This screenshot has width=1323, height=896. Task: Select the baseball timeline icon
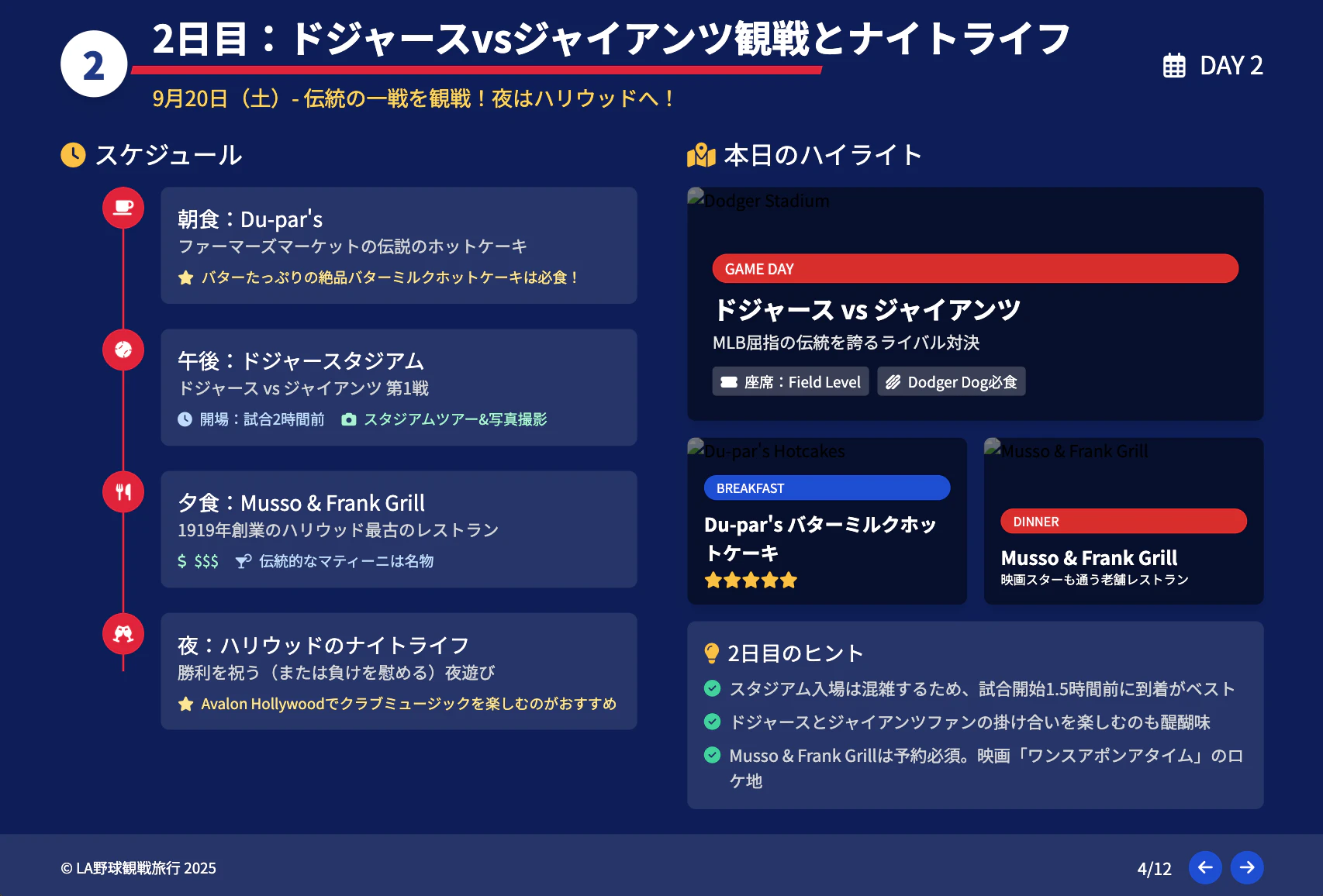coord(123,350)
